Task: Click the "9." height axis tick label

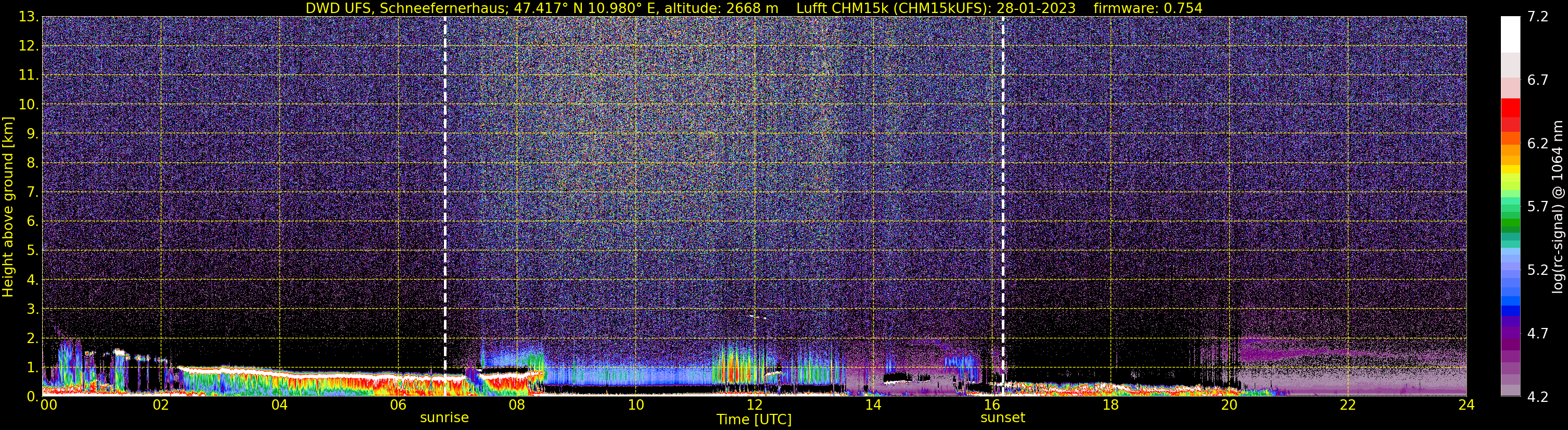Action: pyautogui.click(x=32, y=134)
